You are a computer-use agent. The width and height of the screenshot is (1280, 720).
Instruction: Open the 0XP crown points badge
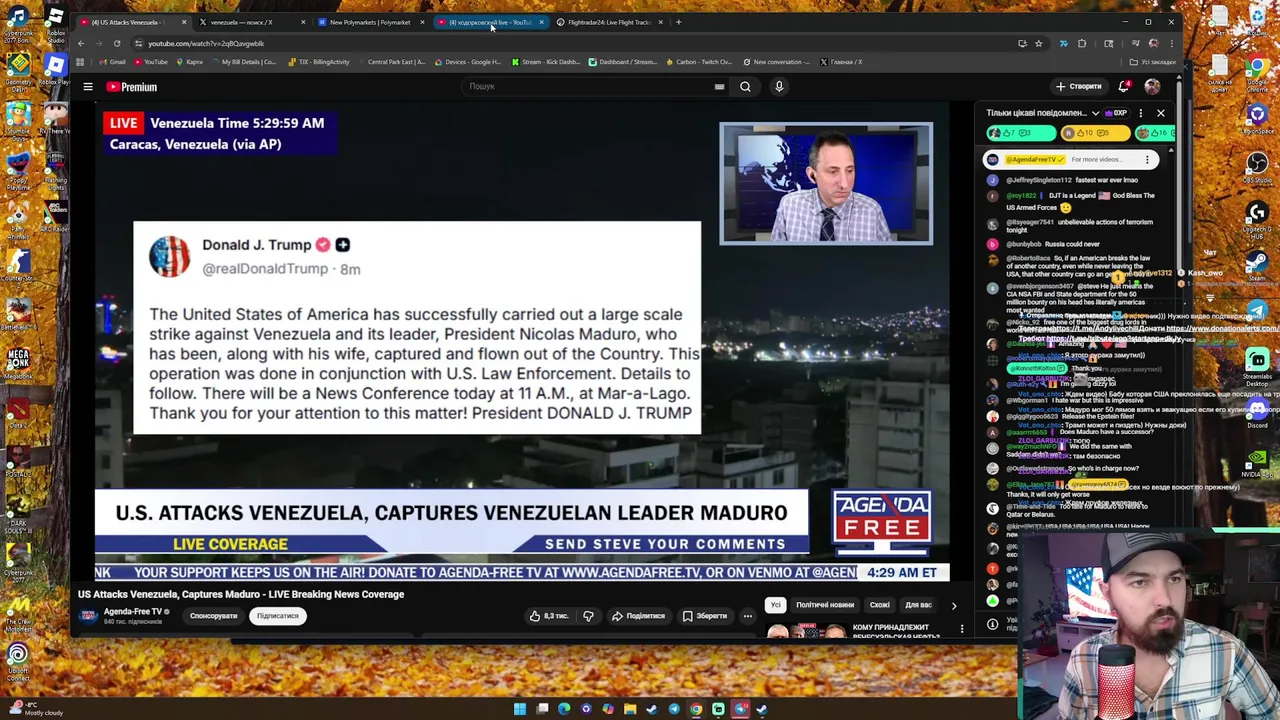pyautogui.click(x=1115, y=113)
